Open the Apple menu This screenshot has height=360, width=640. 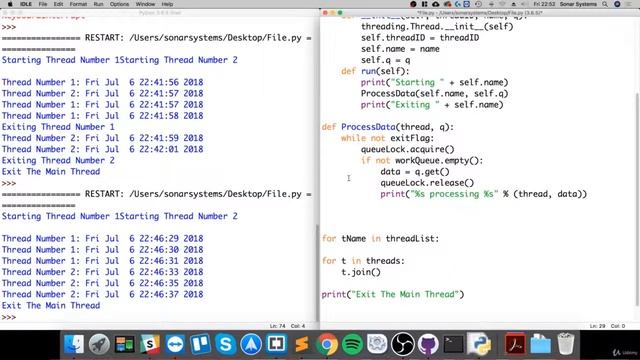click(10, 4)
